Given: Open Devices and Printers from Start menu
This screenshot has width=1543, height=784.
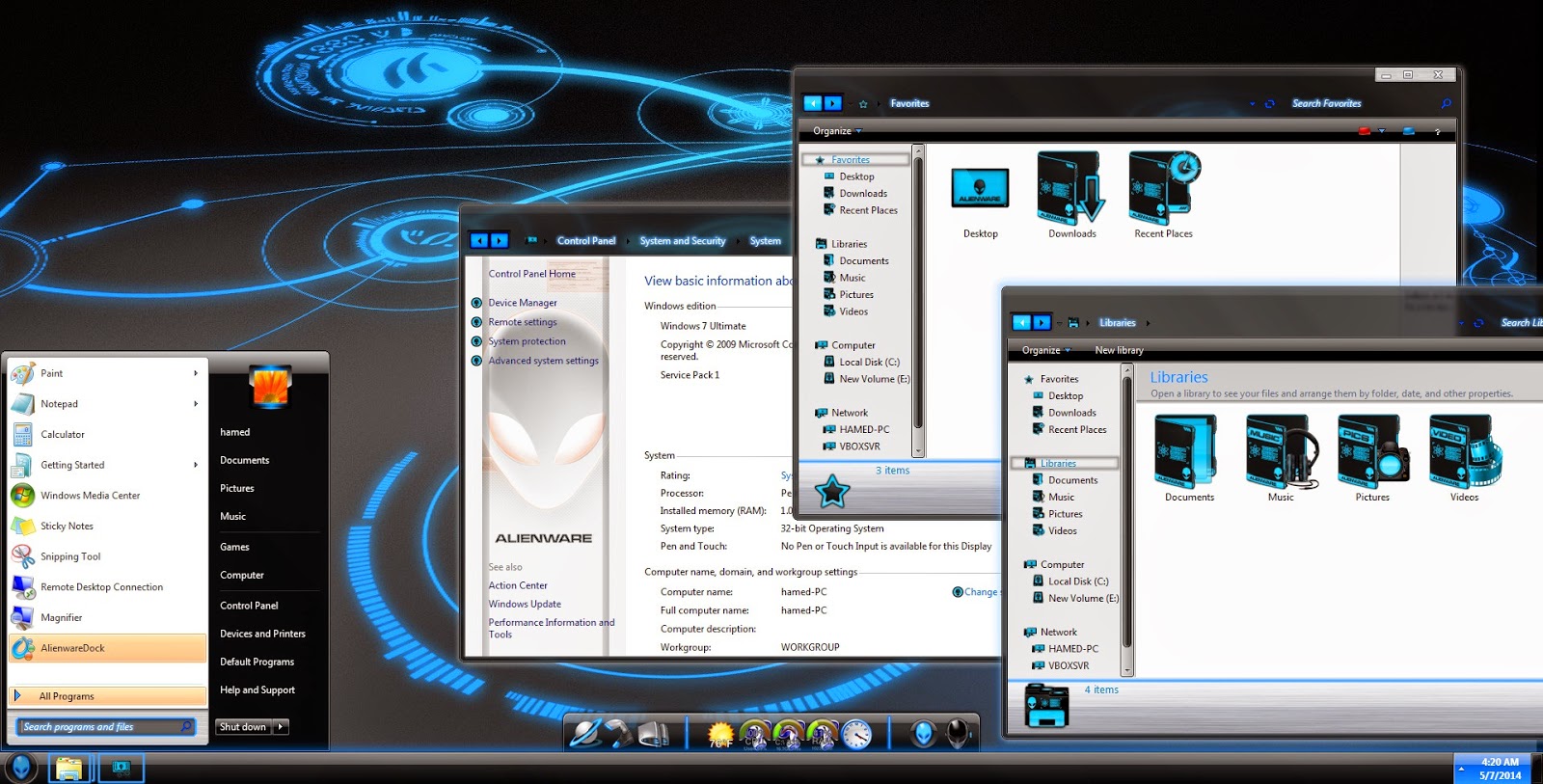Looking at the screenshot, I should [262, 634].
